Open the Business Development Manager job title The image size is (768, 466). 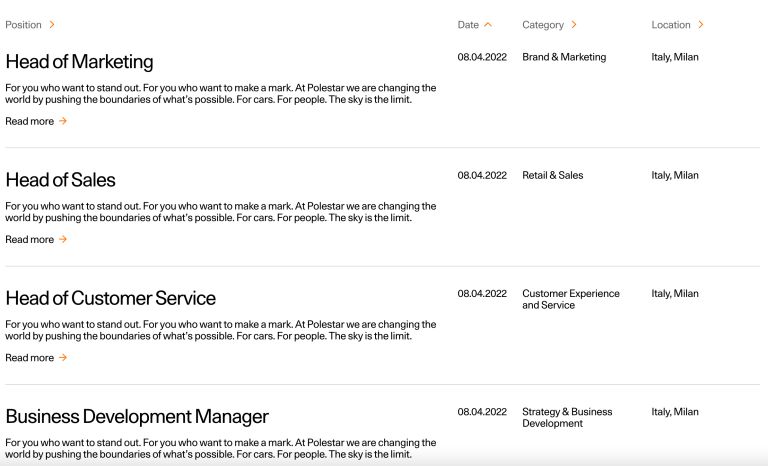point(137,417)
